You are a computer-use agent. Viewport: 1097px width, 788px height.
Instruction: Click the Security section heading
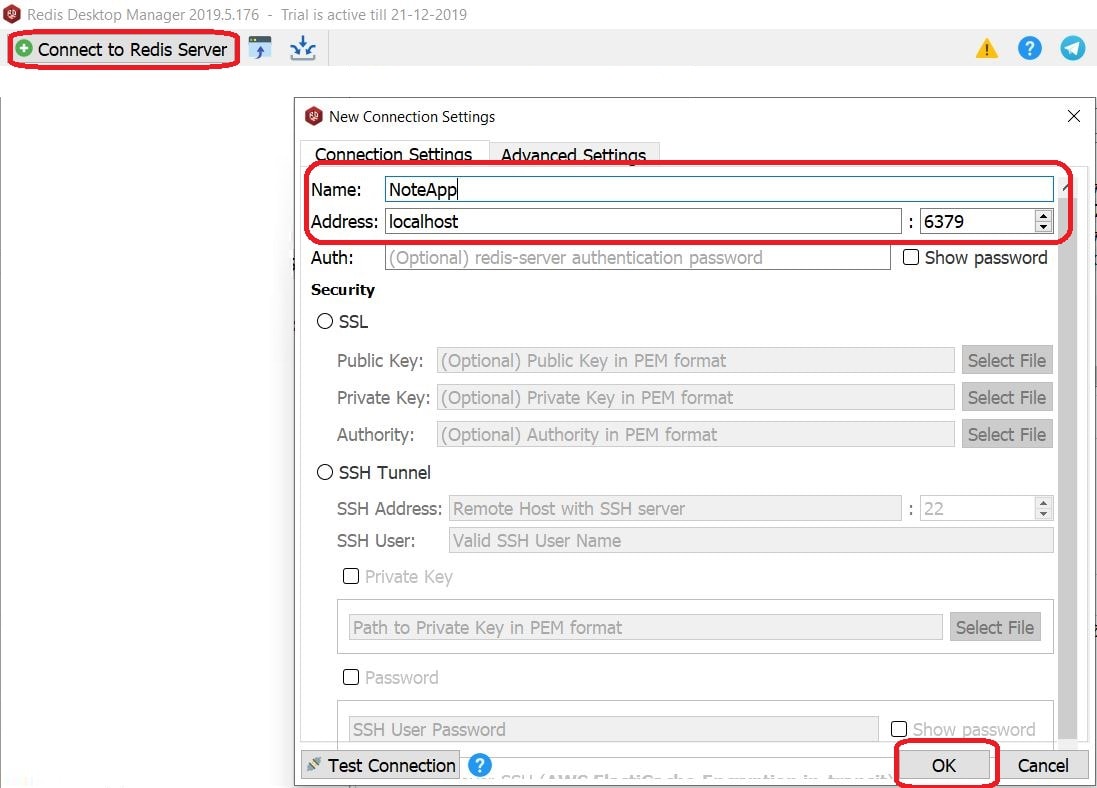tap(343, 290)
